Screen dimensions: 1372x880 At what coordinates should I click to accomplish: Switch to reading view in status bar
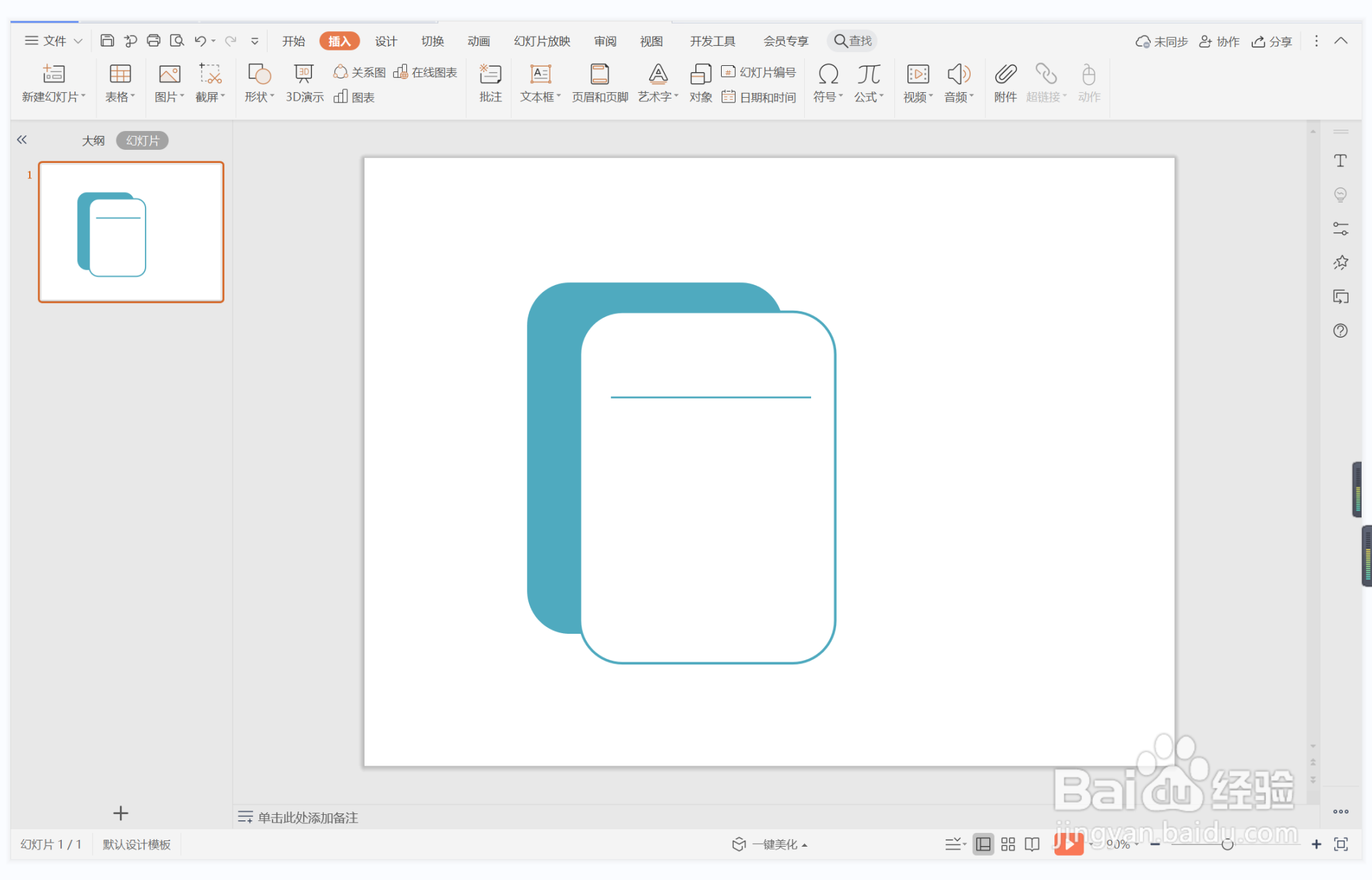coord(1032,844)
